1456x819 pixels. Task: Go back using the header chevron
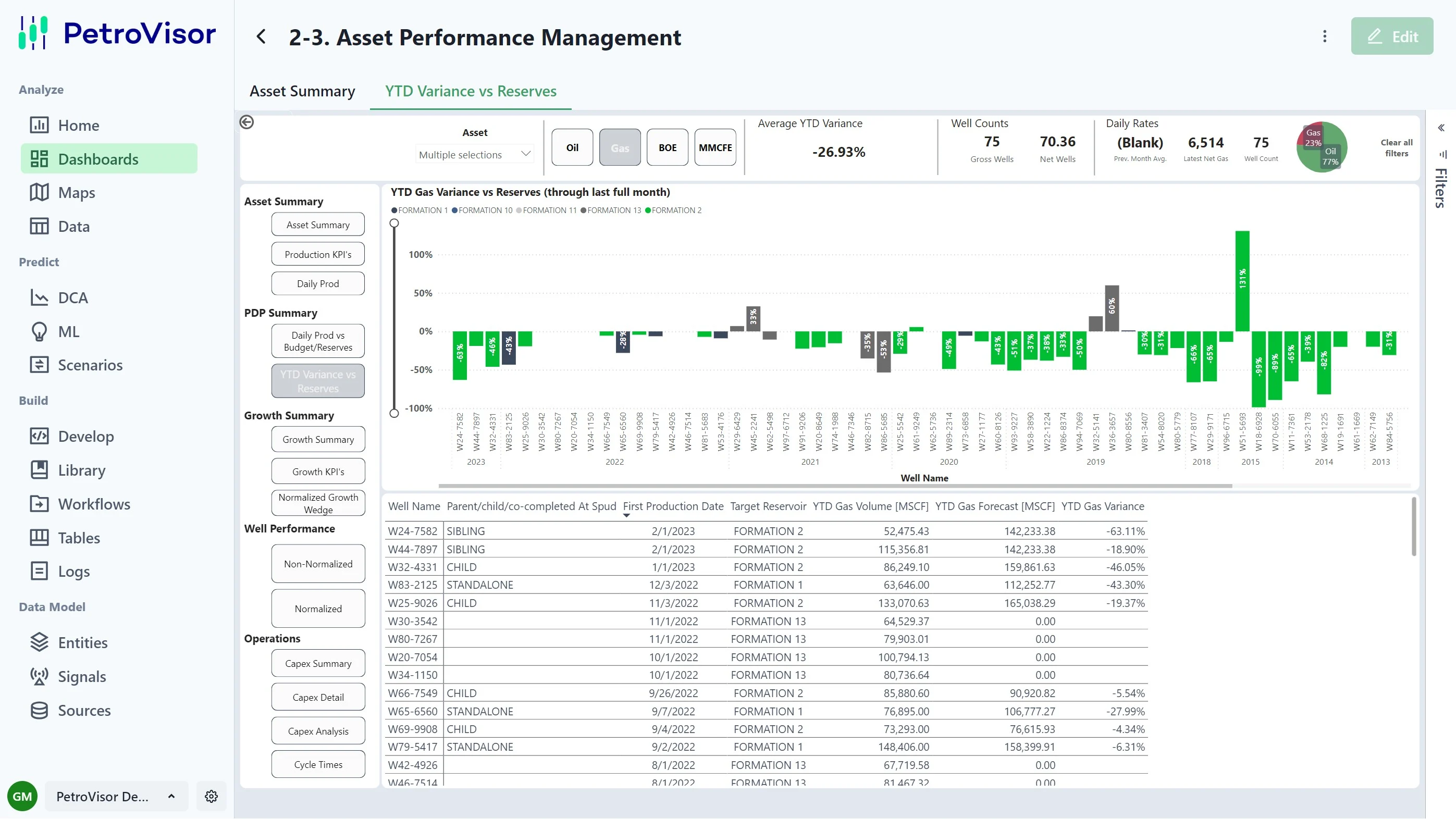261,37
